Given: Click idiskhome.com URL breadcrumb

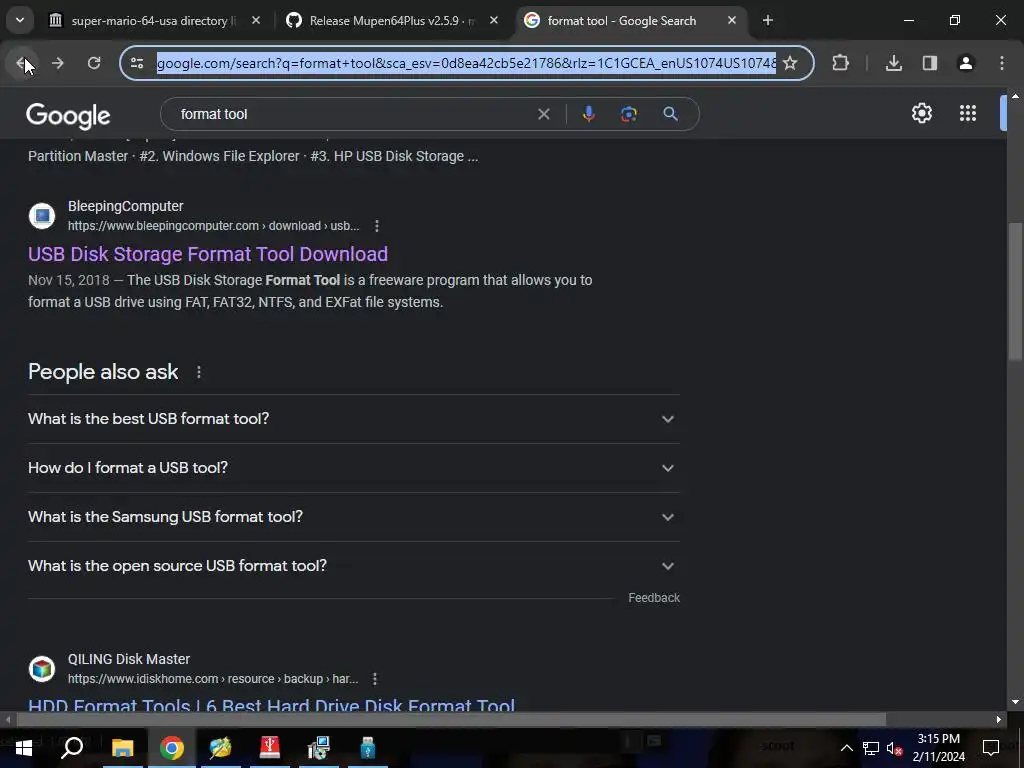Looking at the screenshot, I should pyautogui.click(x=213, y=679).
